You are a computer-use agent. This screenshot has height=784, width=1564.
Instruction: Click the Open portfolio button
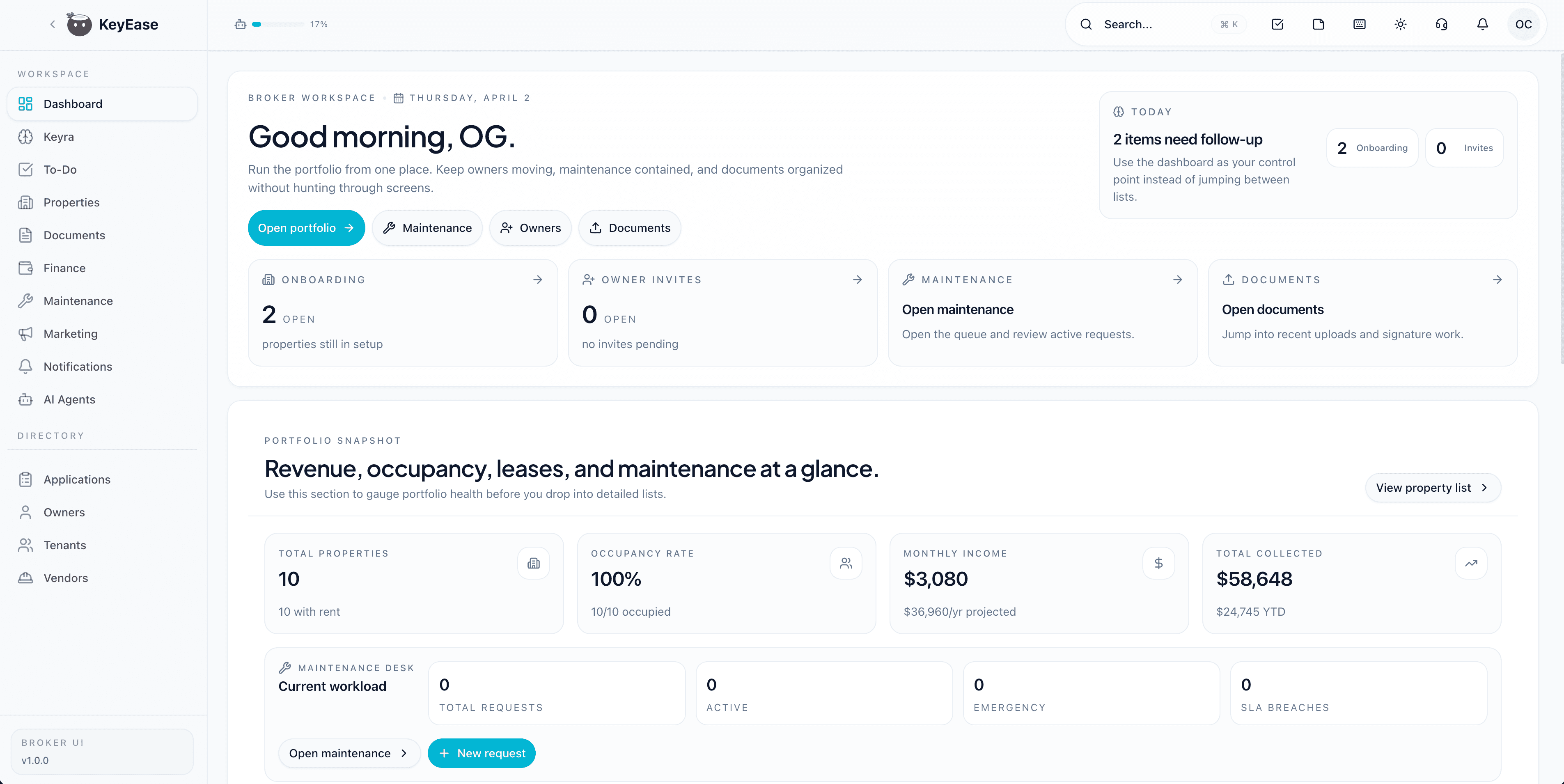[x=306, y=228]
